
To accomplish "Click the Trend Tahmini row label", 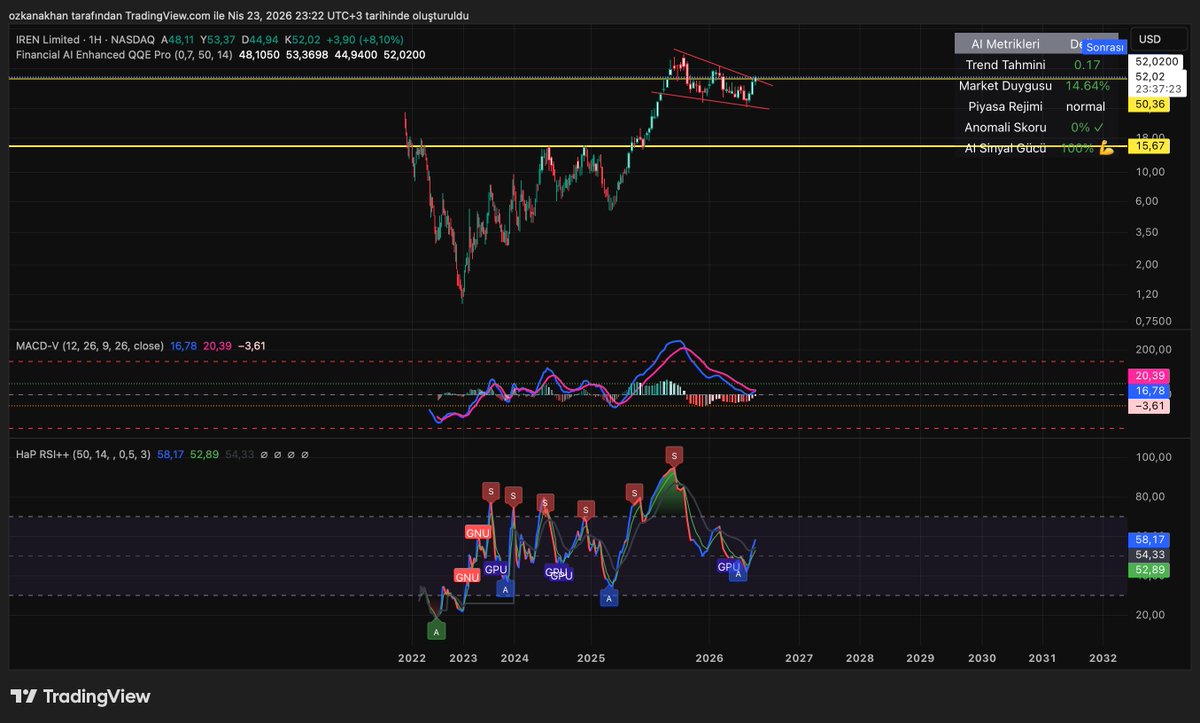I will point(1006,65).
